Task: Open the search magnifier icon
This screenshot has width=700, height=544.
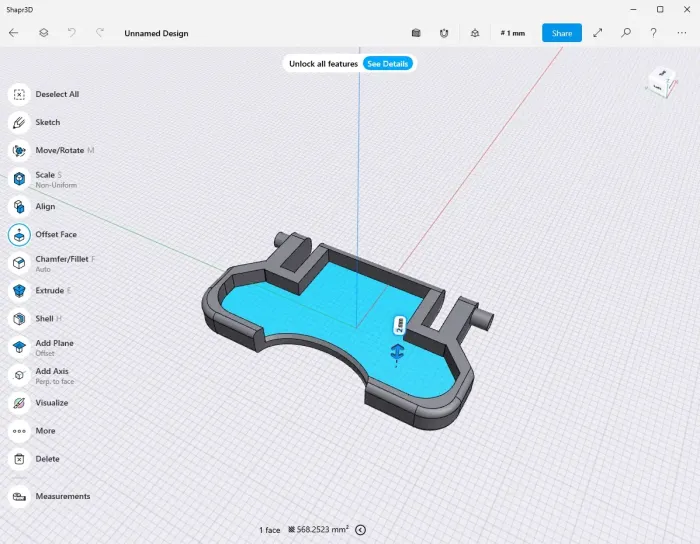Action: click(x=626, y=33)
